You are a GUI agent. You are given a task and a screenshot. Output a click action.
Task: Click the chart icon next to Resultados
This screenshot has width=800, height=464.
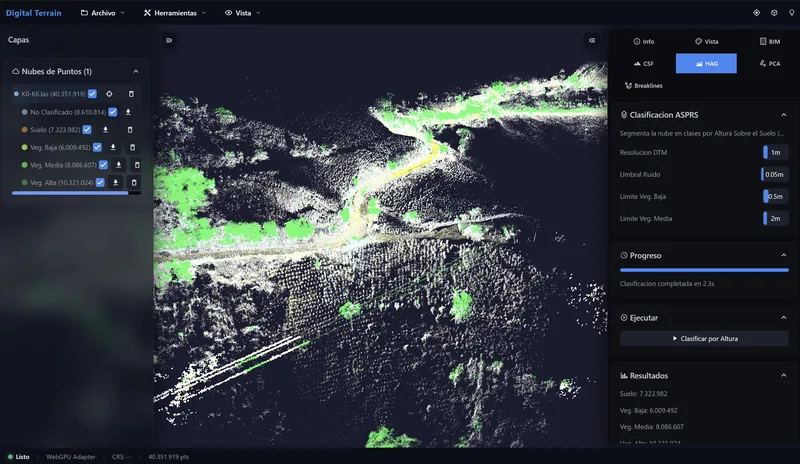point(623,375)
